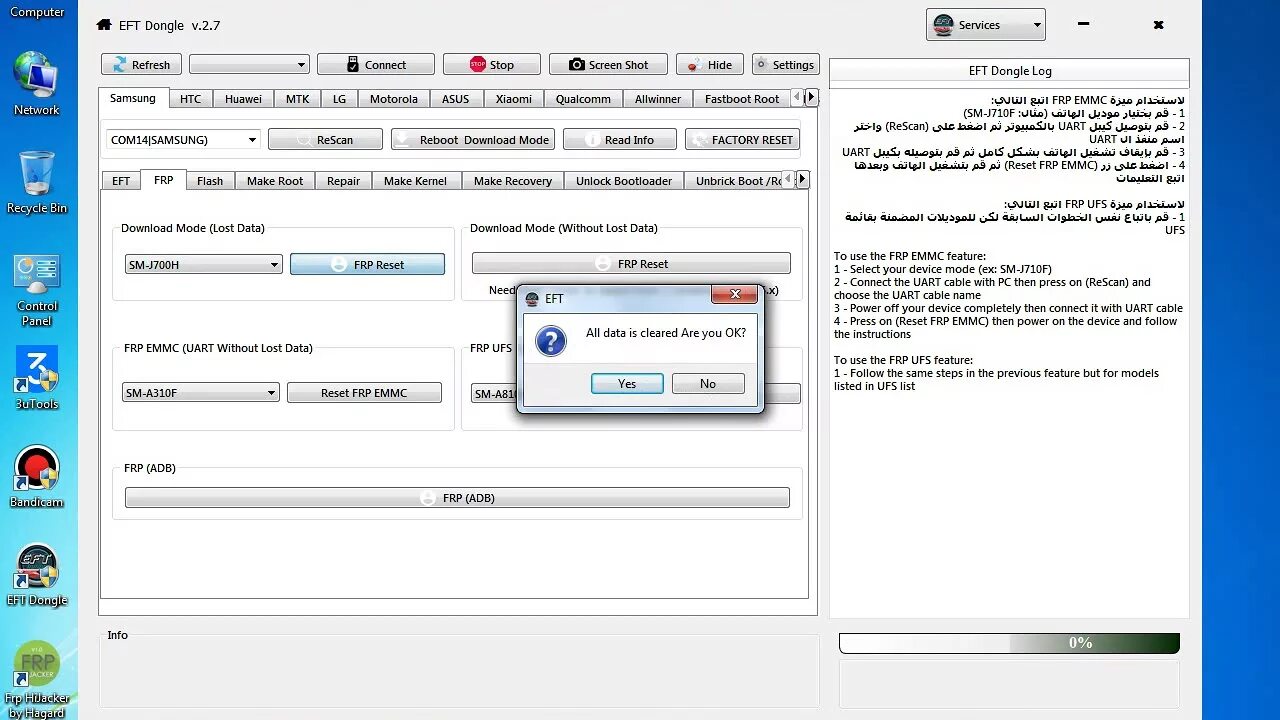Screen dimensions: 1280x720
Task: Open the Make Root sub-tab
Action: coord(275,181)
